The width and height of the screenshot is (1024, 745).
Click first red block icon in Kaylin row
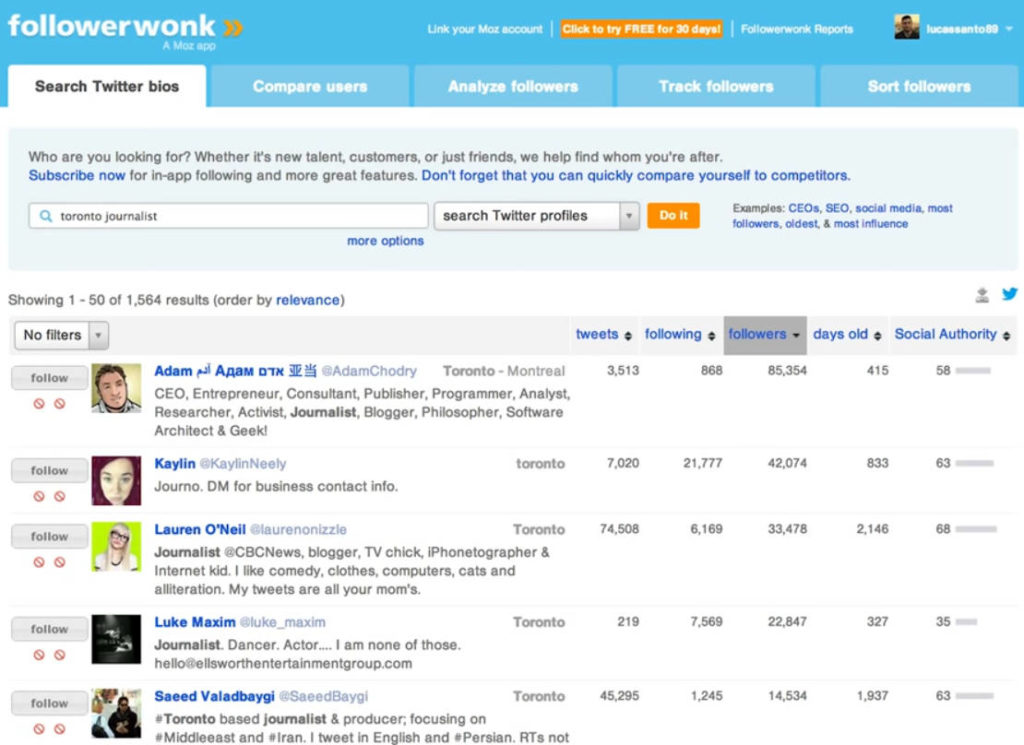click(39, 496)
